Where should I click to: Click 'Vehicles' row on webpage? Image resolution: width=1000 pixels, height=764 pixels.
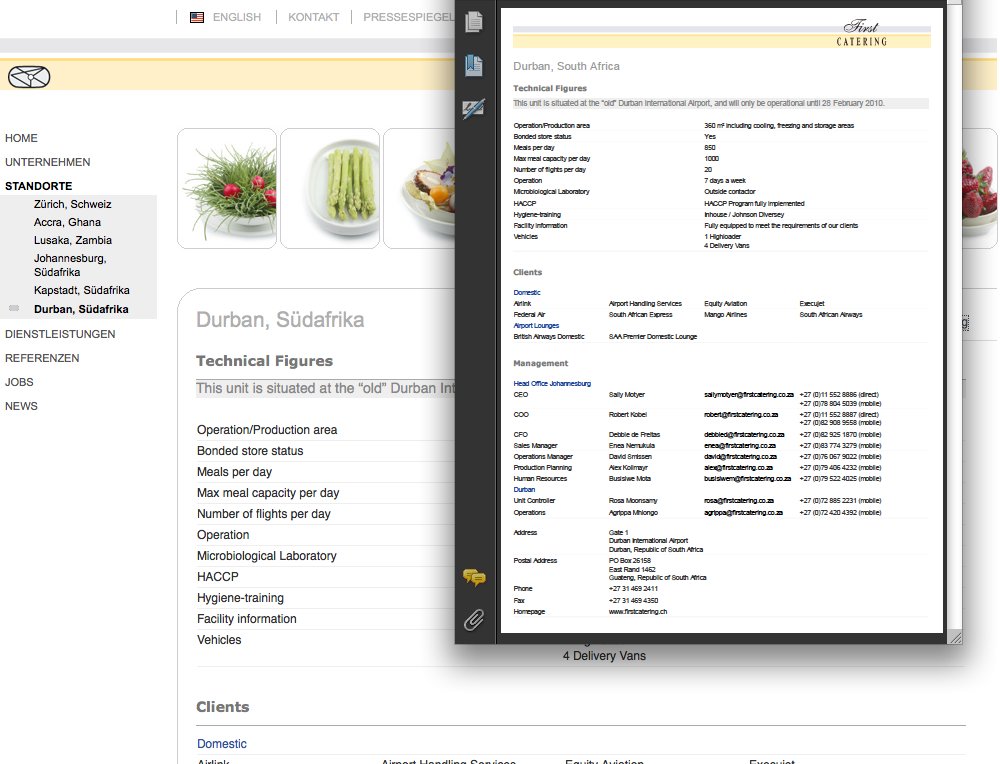click(x=219, y=640)
